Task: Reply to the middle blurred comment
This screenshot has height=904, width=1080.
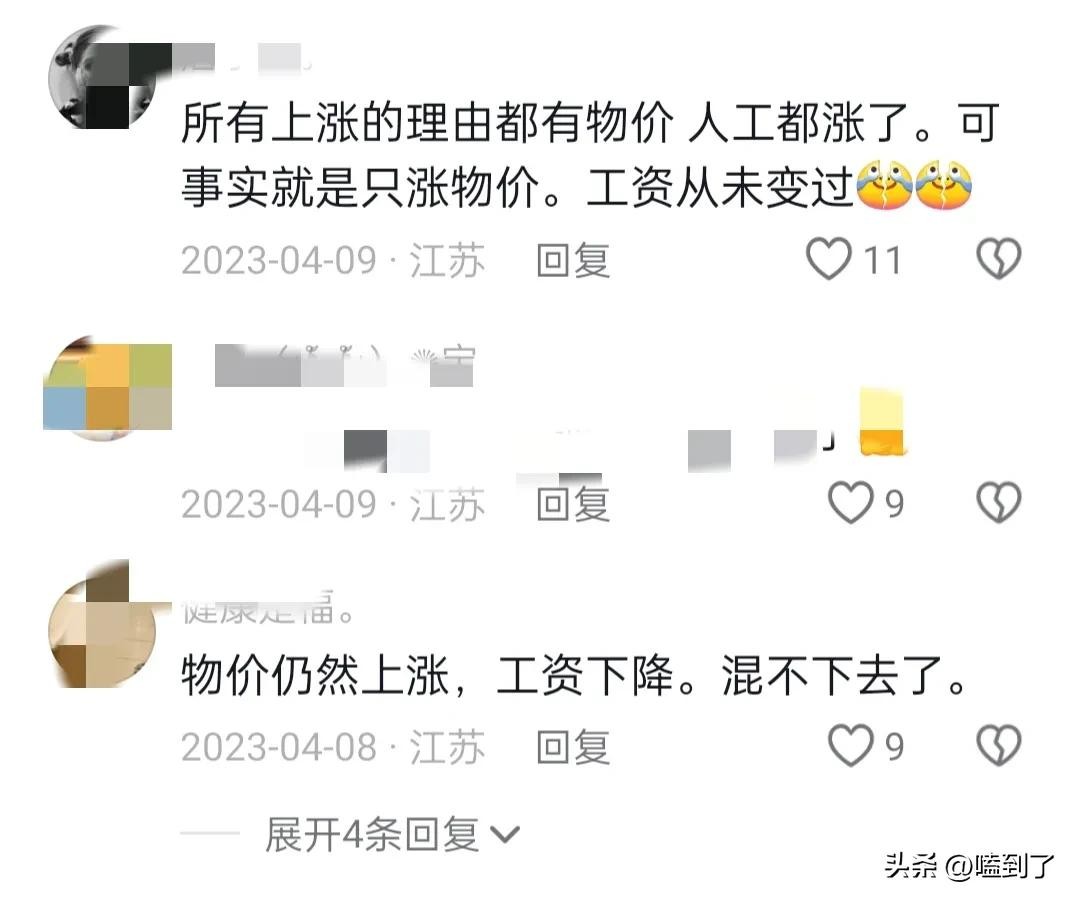Action: [x=573, y=504]
